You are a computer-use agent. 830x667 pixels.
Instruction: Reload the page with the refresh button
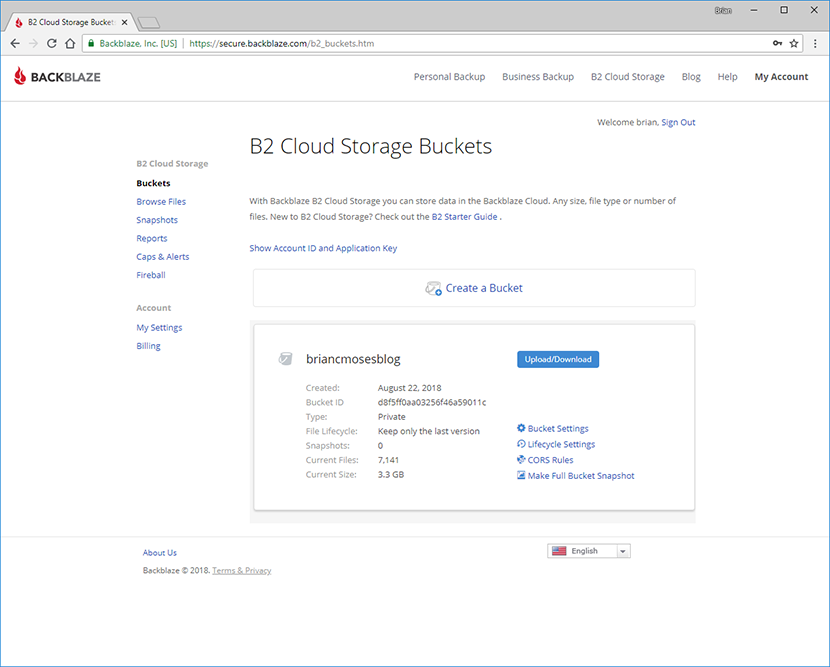point(51,44)
